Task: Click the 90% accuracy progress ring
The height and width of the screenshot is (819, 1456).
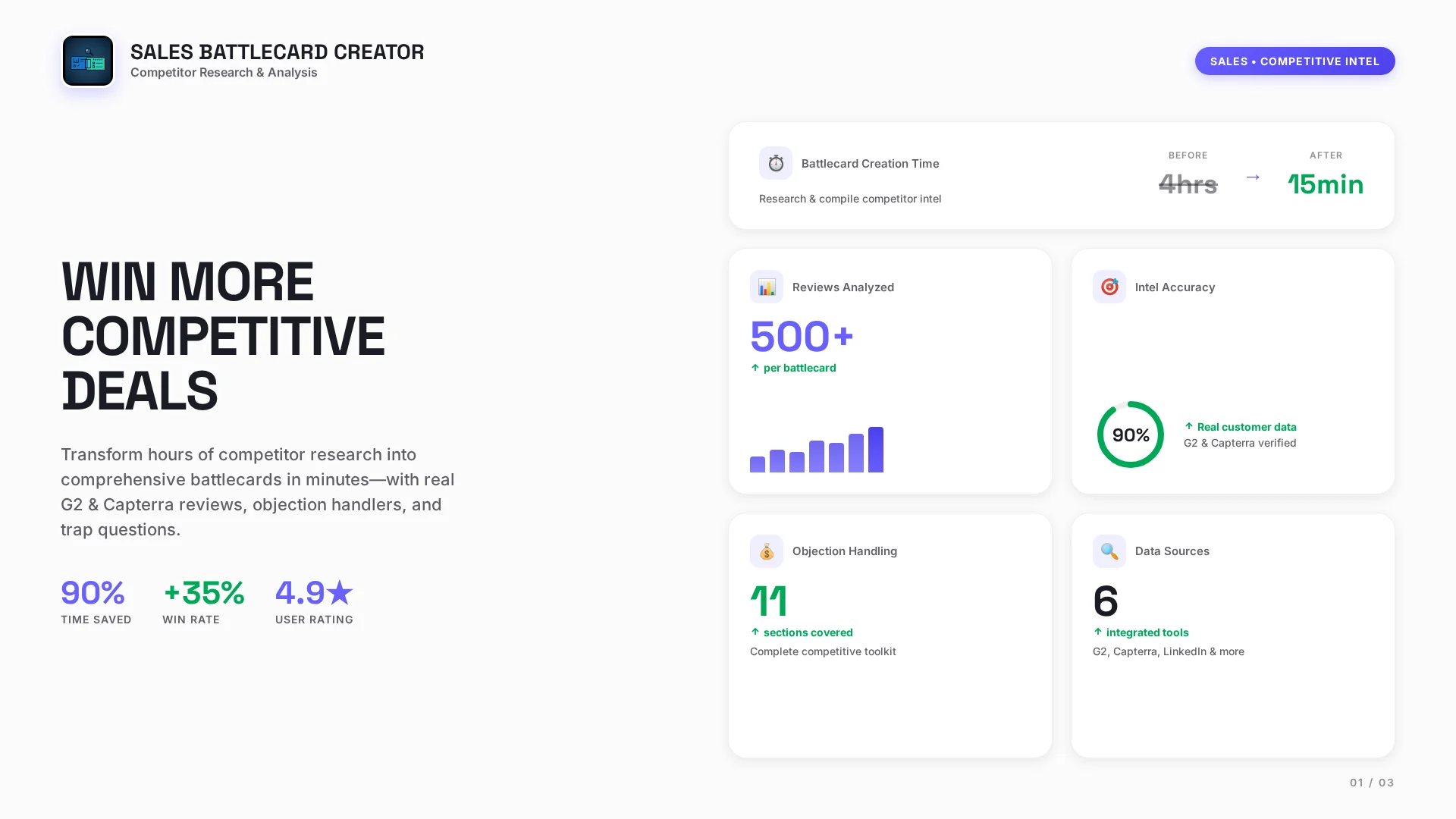Action: (1130, 435)
